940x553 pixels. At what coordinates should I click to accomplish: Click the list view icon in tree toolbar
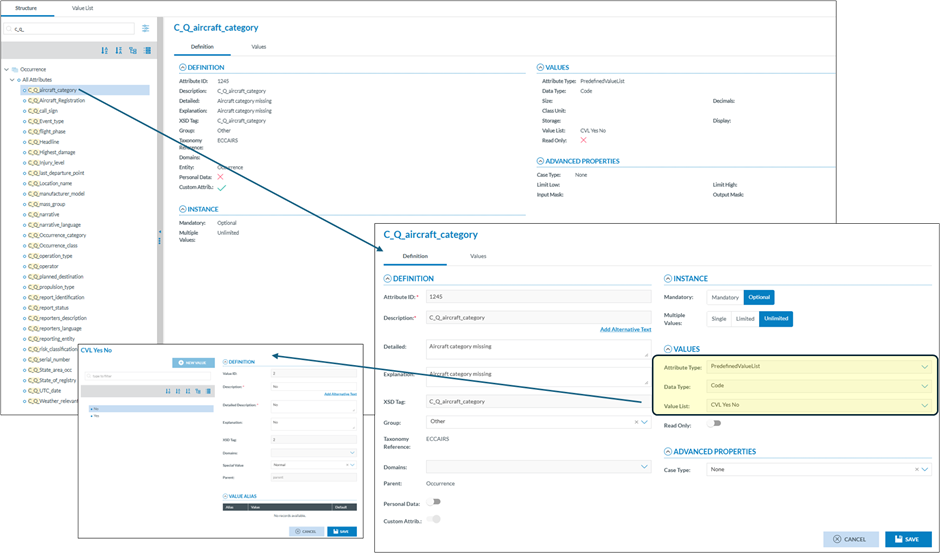tap(148, 50)
